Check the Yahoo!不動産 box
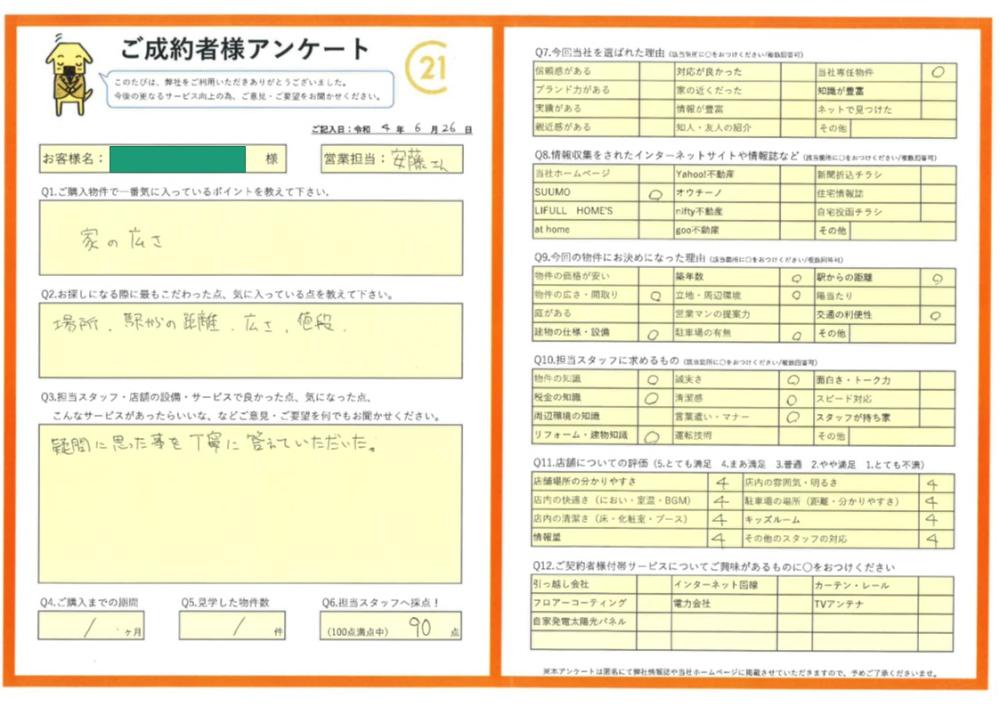Image resolution: width=1000 pixels, height=707 pixels. (x=797, y=174)
